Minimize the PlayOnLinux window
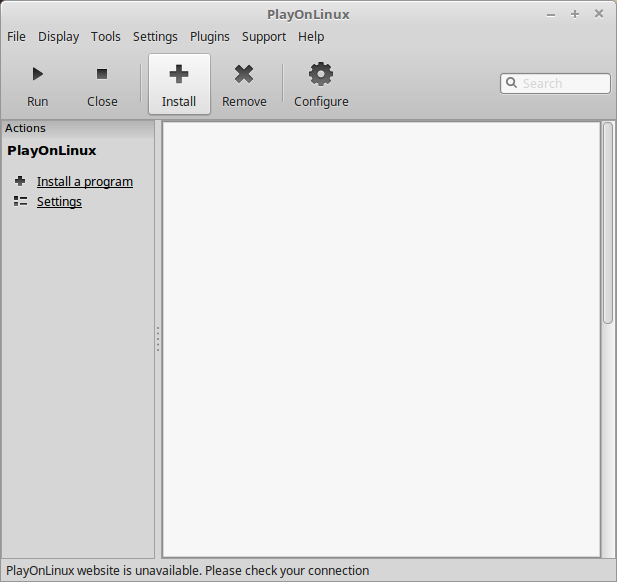Screen dimensions: 617x582 [x=551, y=15]
